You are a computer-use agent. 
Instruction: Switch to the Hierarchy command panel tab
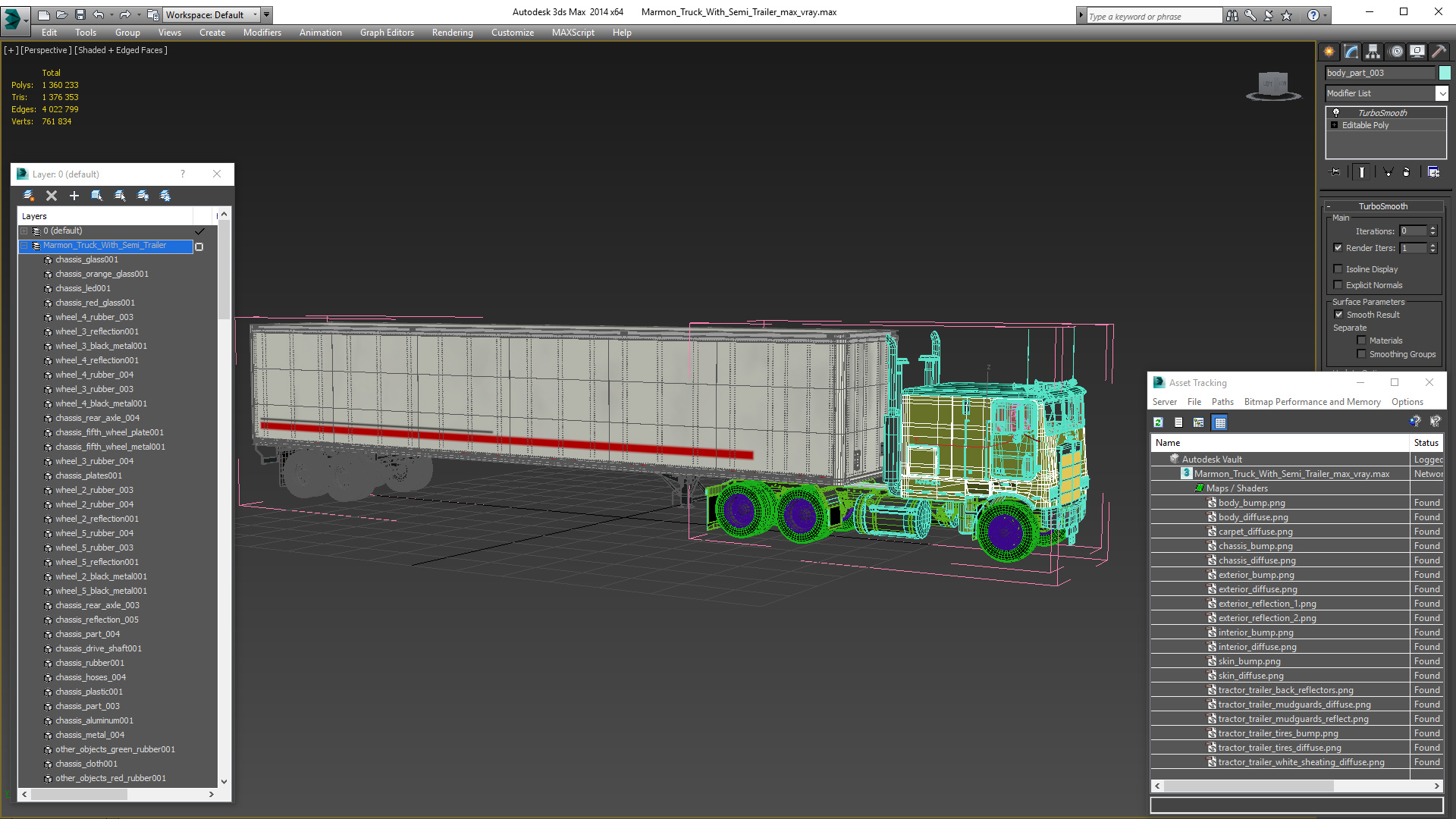click(x=1373, y=52)
